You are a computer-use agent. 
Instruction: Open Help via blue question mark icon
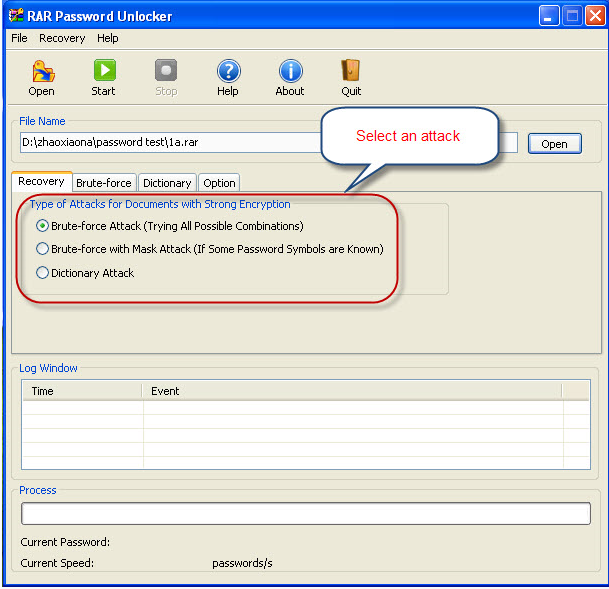[228, 71]
